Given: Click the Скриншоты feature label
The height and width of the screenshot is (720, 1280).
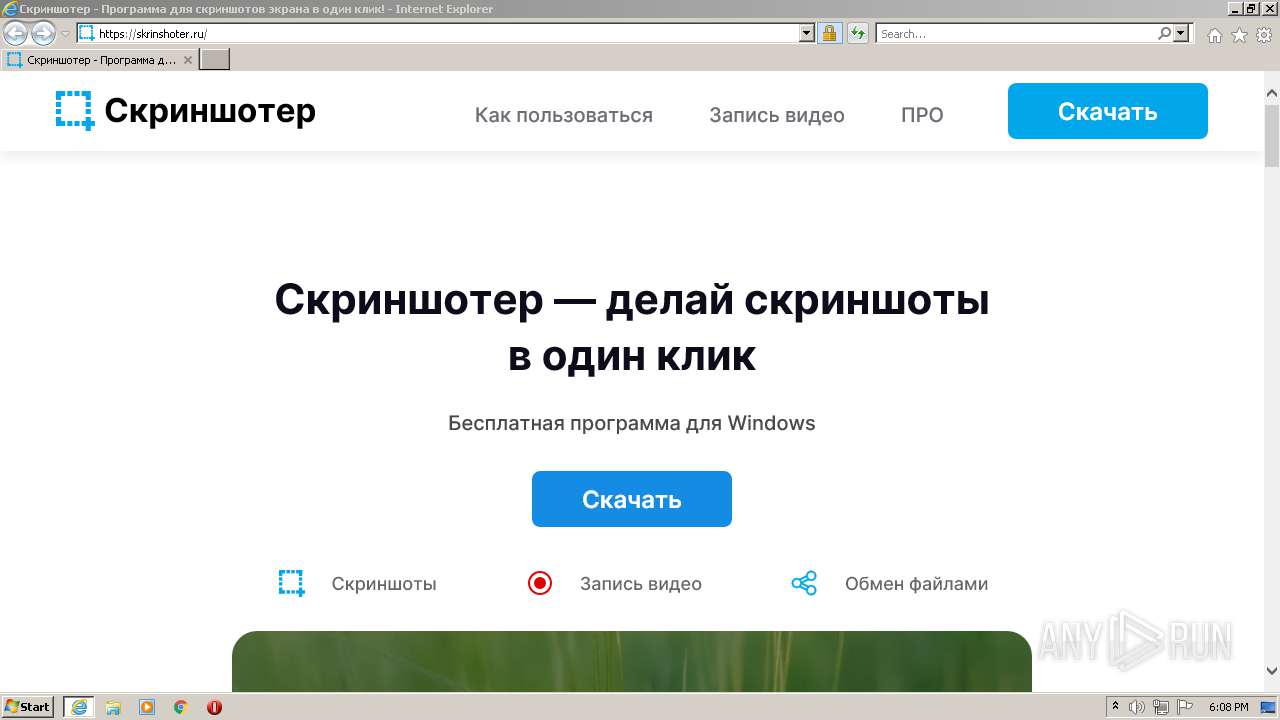Looking at the screenshot, I should click(384, 584).
